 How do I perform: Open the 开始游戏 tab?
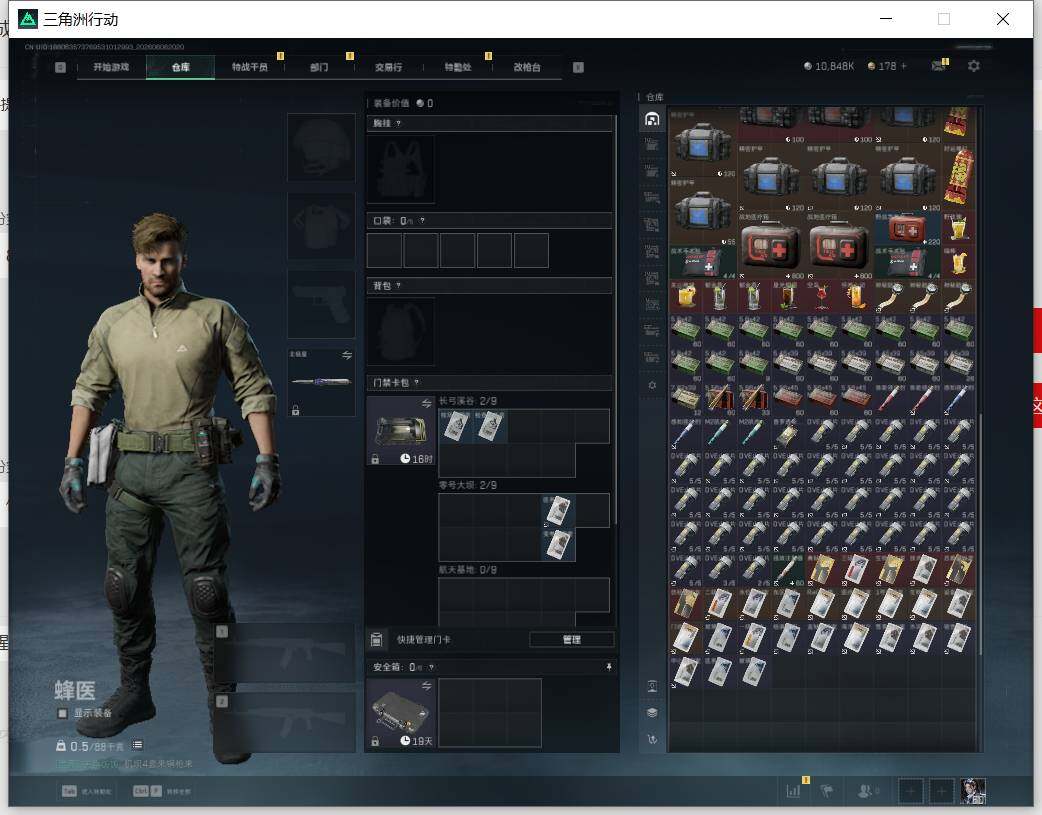(111, 67)
